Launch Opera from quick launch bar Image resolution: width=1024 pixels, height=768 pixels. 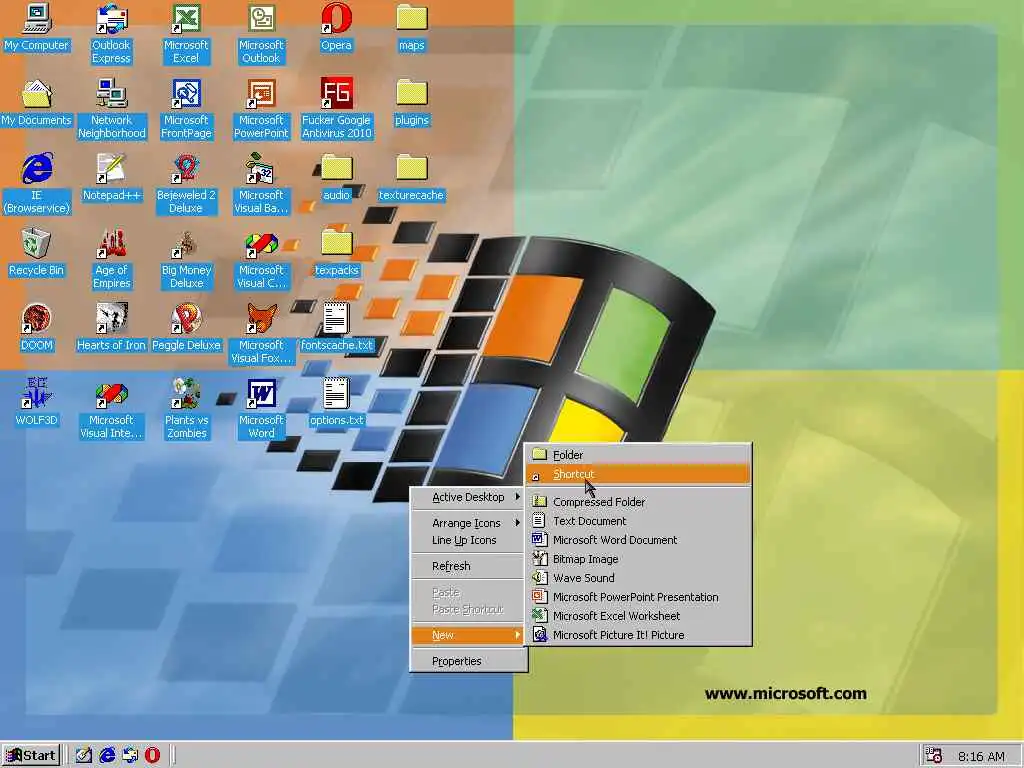click(152, 756)
